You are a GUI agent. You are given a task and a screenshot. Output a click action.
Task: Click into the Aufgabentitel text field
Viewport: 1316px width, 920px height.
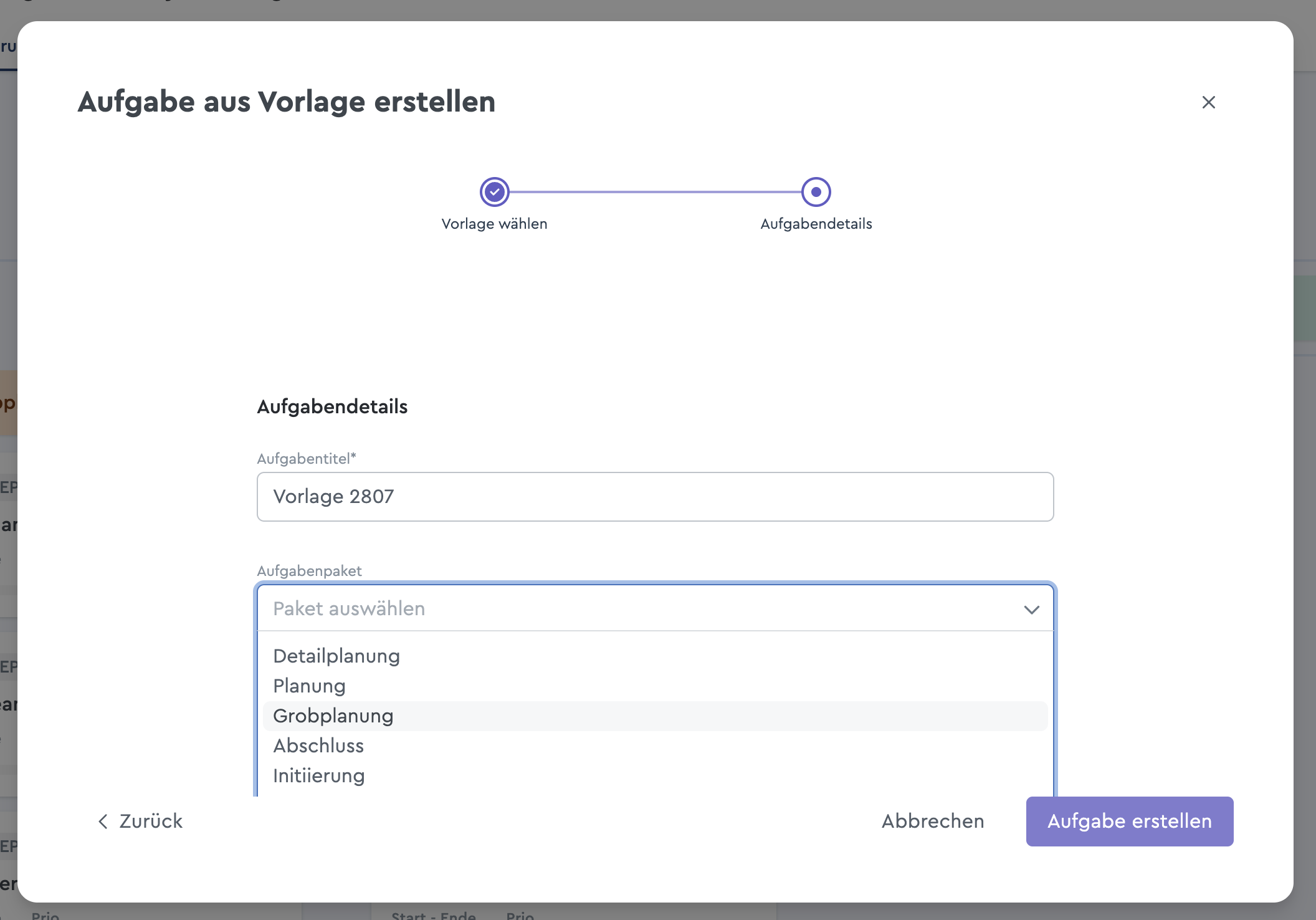coord(655,497)
